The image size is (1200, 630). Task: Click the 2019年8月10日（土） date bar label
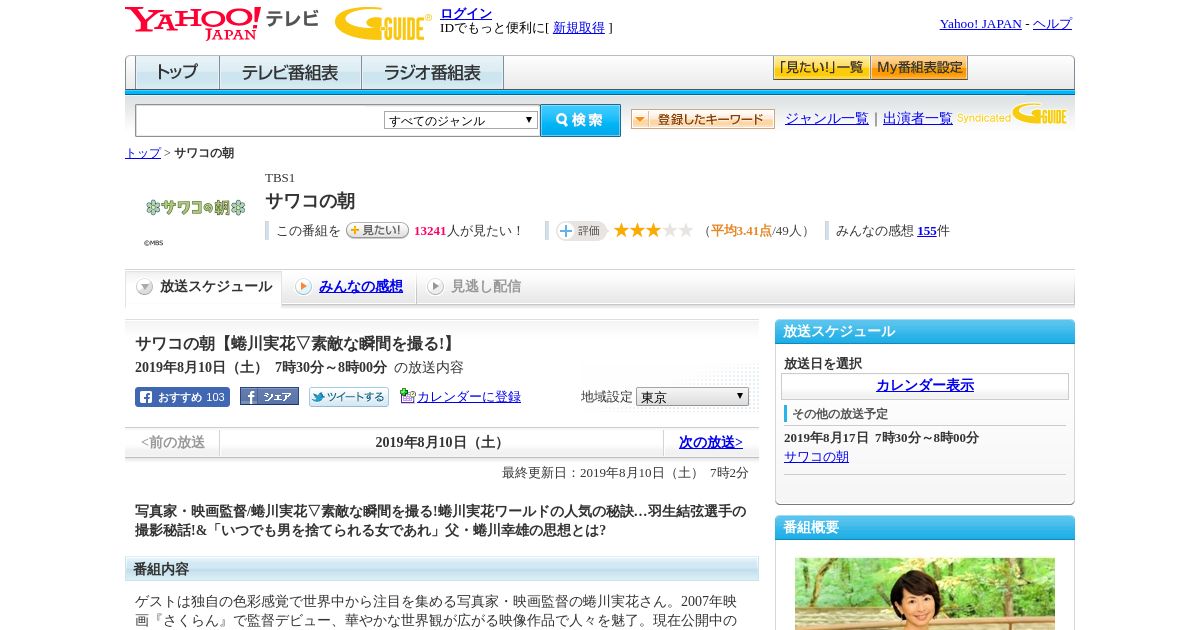[441, 442]
